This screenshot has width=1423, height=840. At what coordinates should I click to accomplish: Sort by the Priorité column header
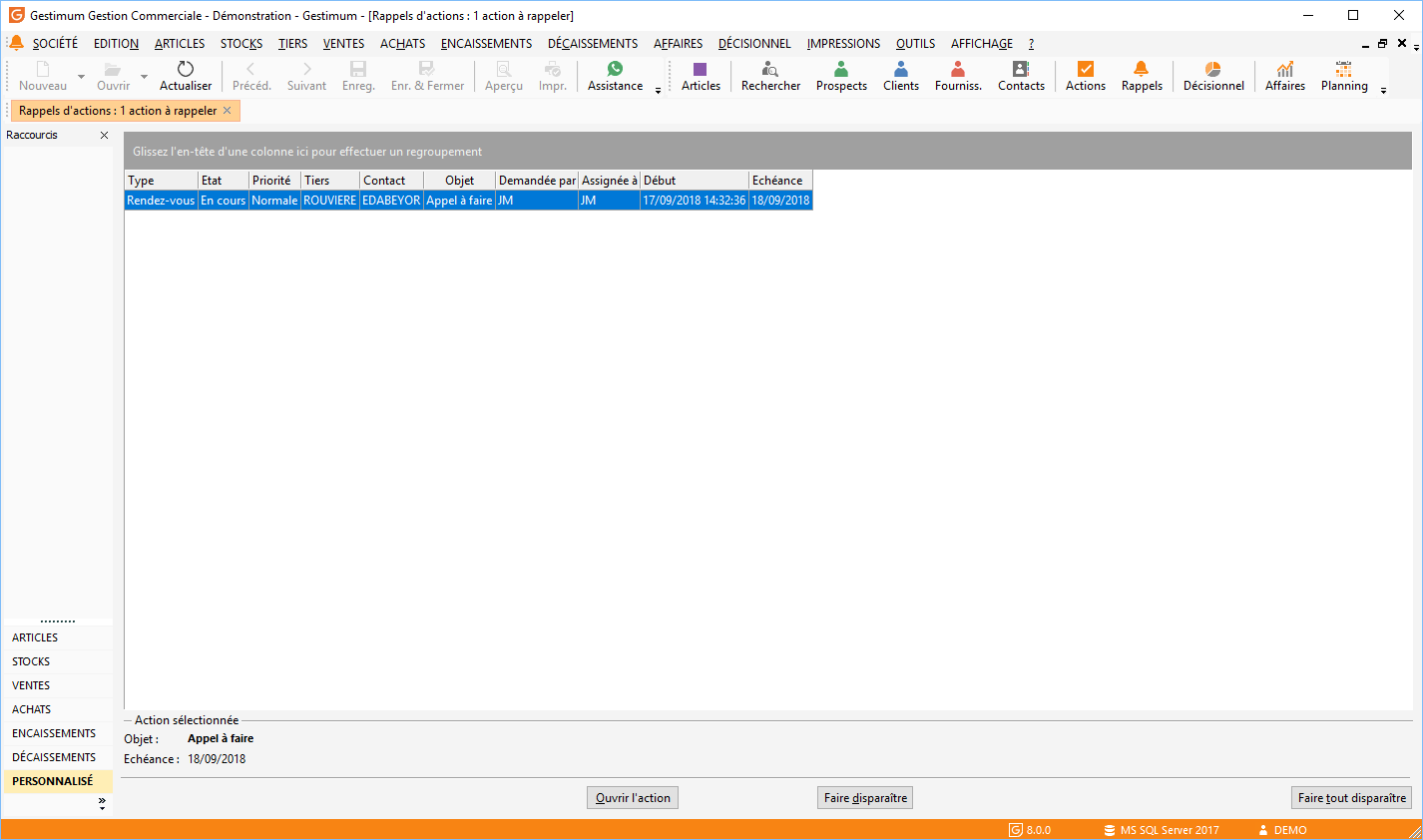pos(274,181)
